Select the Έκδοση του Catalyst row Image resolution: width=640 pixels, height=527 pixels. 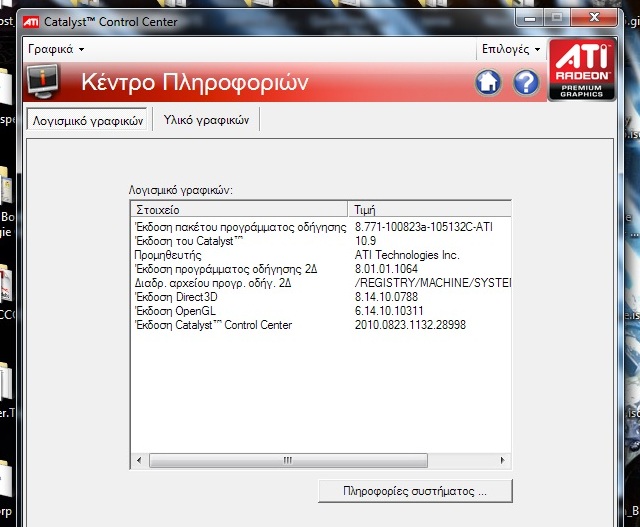pyautogui.click(x=321, y=241)
